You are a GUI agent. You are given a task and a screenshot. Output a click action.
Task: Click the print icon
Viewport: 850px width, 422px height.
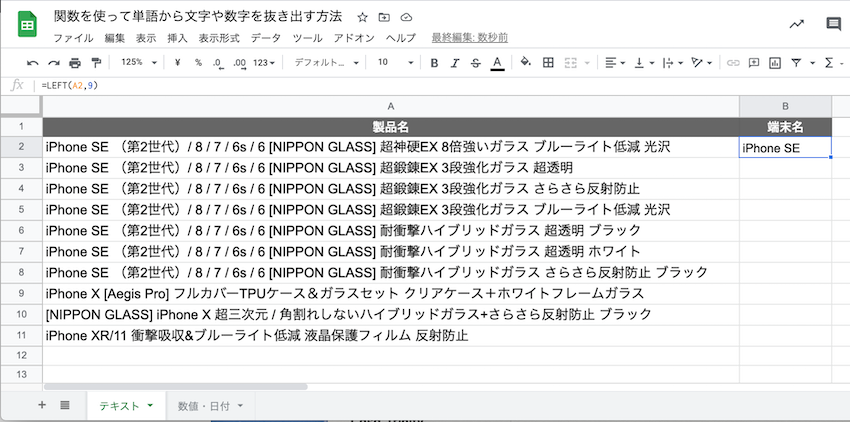tap(75, 62)
